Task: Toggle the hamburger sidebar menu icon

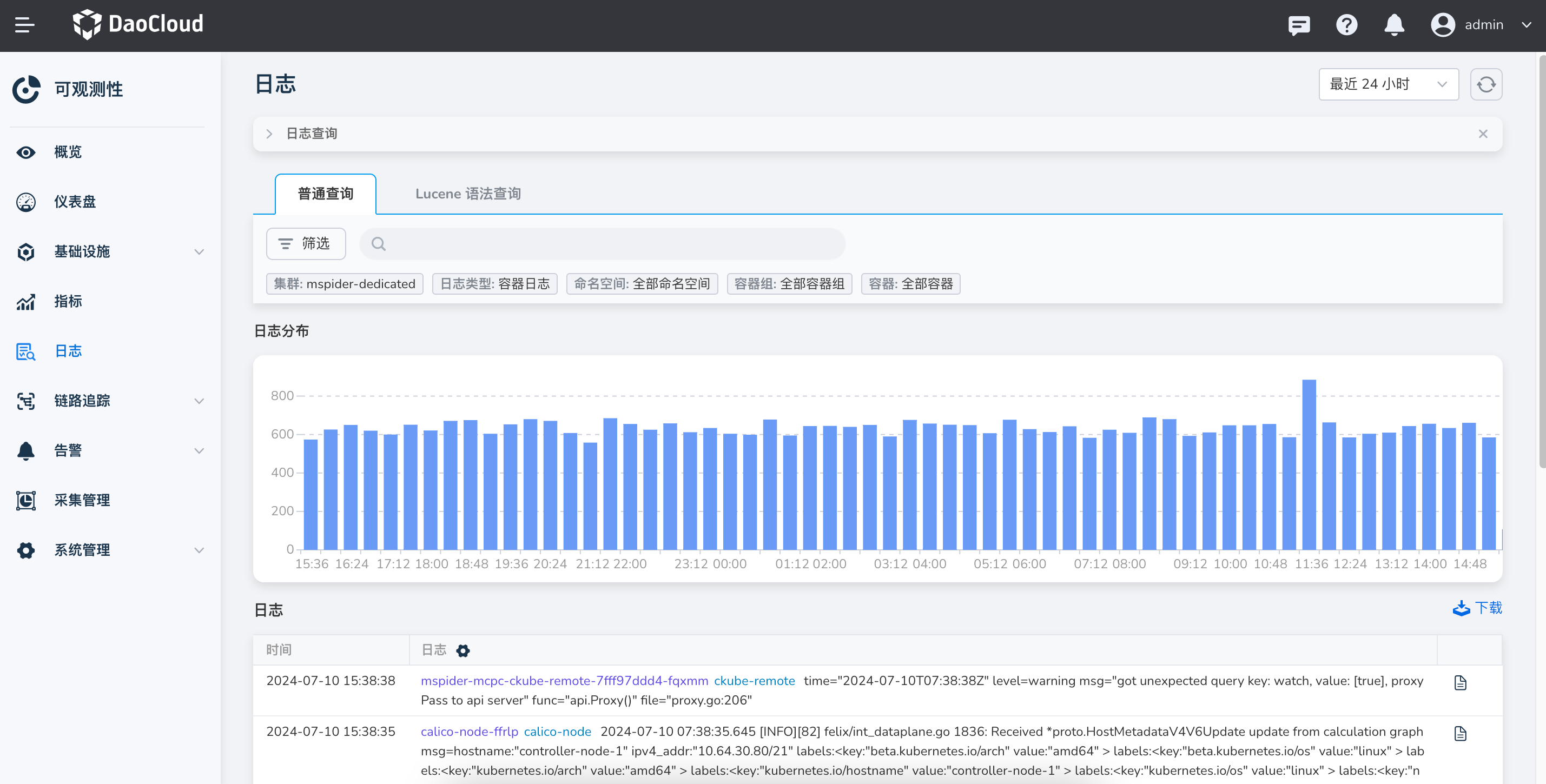Action: tap(24, 24)
